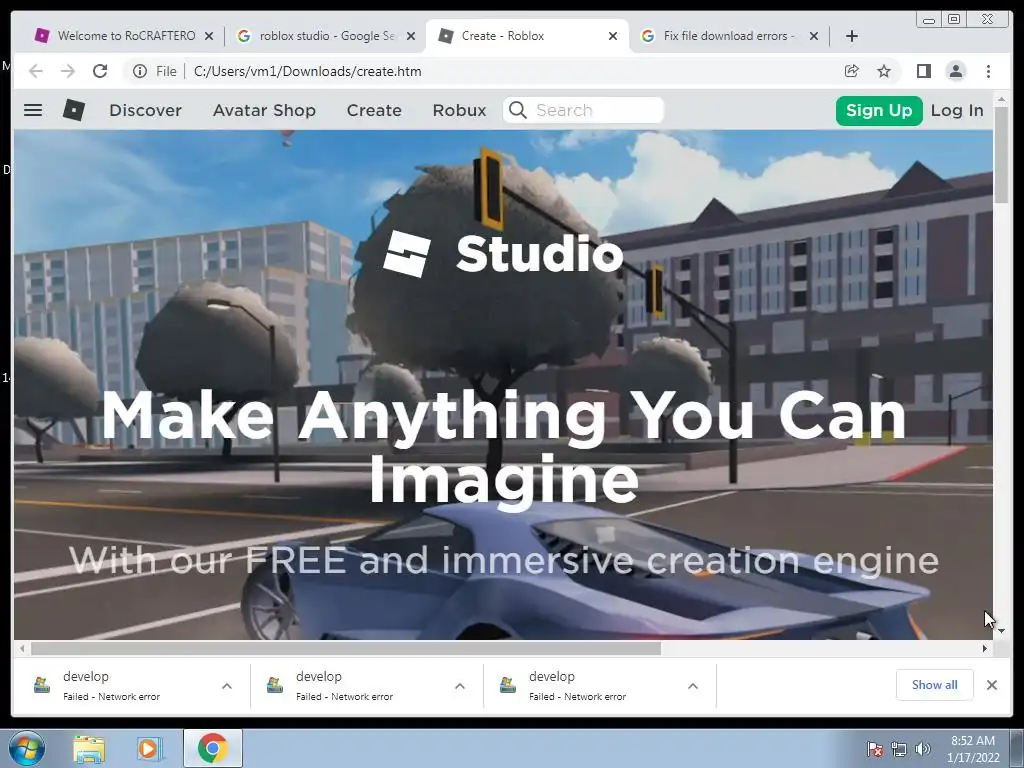The height and width of the screenshot is (768, 1024).
Task: Open the Chrome profile avatar icon
Action: [955, 71]
